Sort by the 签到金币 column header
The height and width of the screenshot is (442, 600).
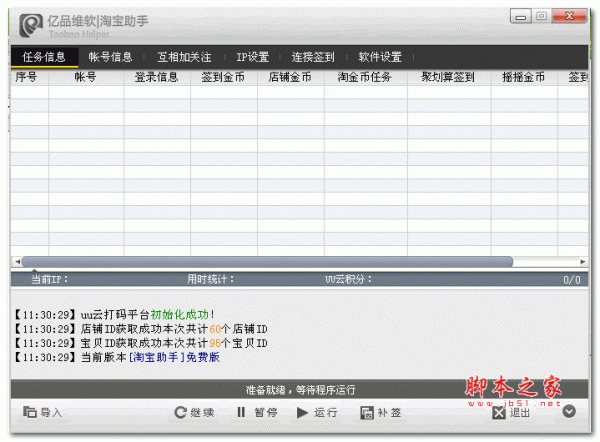click(x=223, y=77)
